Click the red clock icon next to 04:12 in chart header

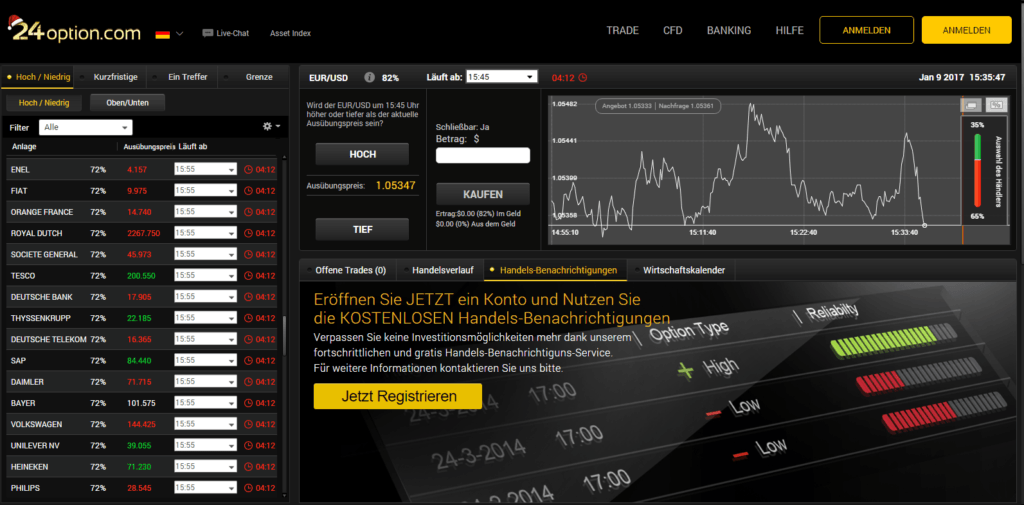pyautogui.click(x=583, y=78)
